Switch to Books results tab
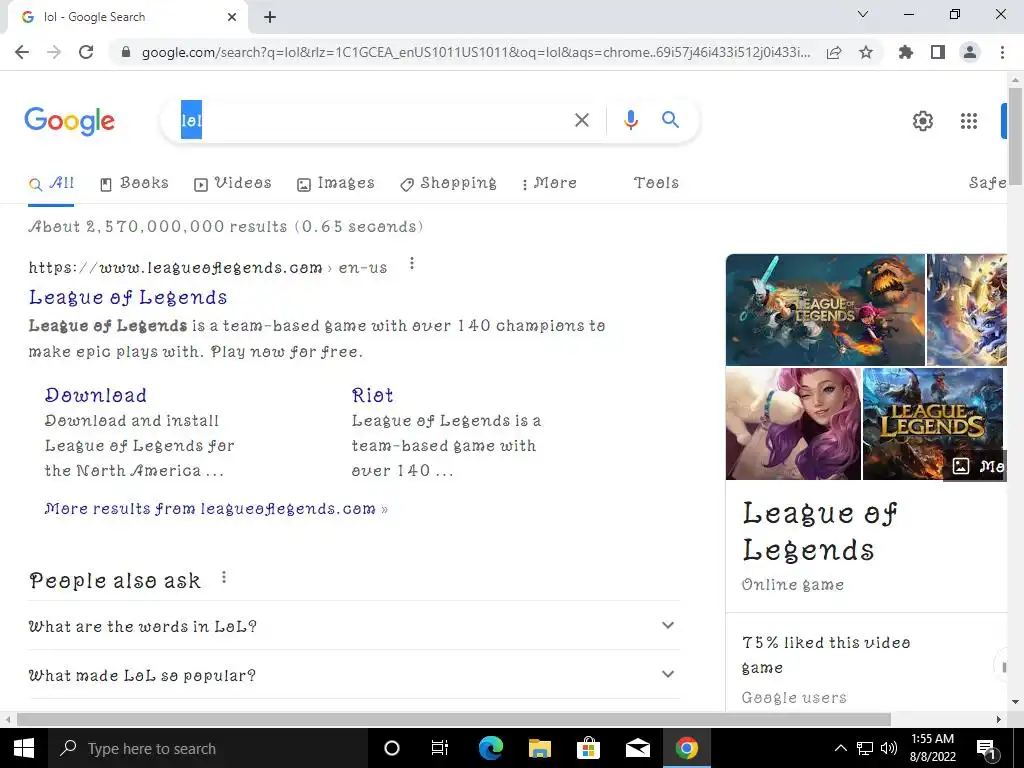Viewport: 1024px width, 768px height. click(x=134, y=184)
